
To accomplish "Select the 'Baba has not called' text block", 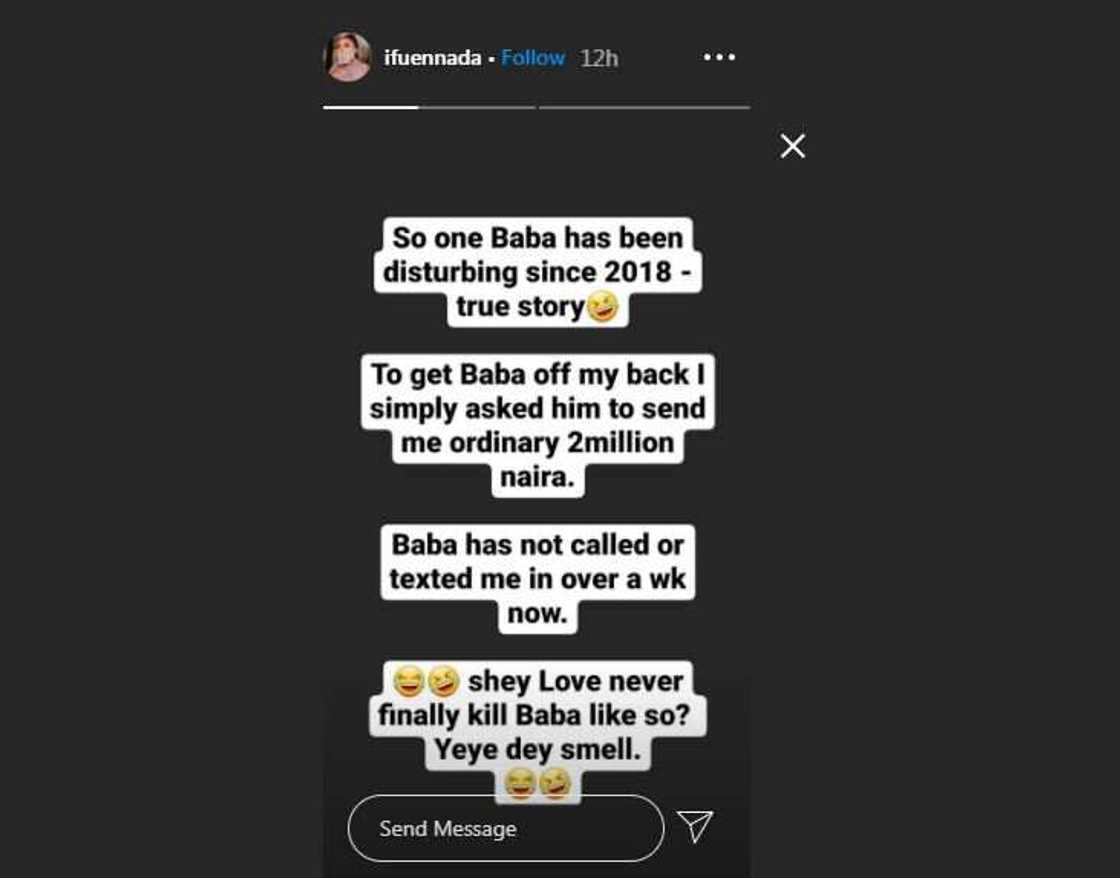I will tap(538, 579).
